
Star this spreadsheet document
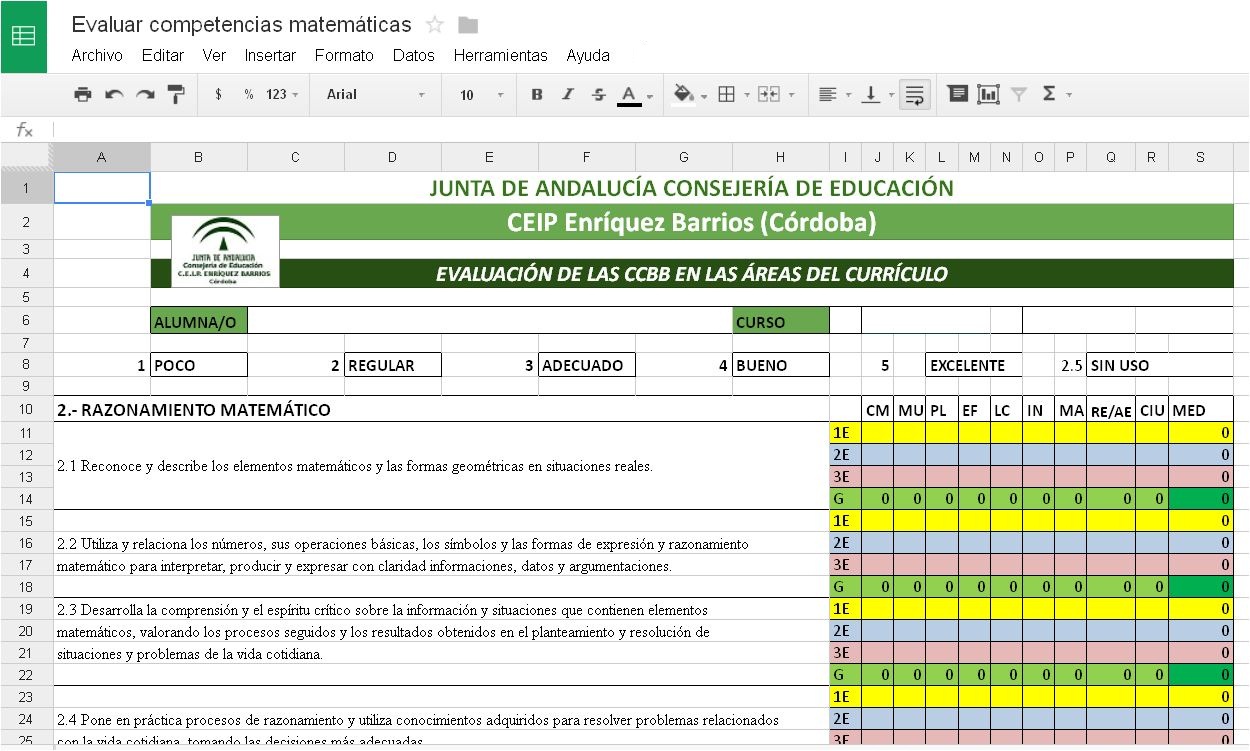[x=435, y=25]
